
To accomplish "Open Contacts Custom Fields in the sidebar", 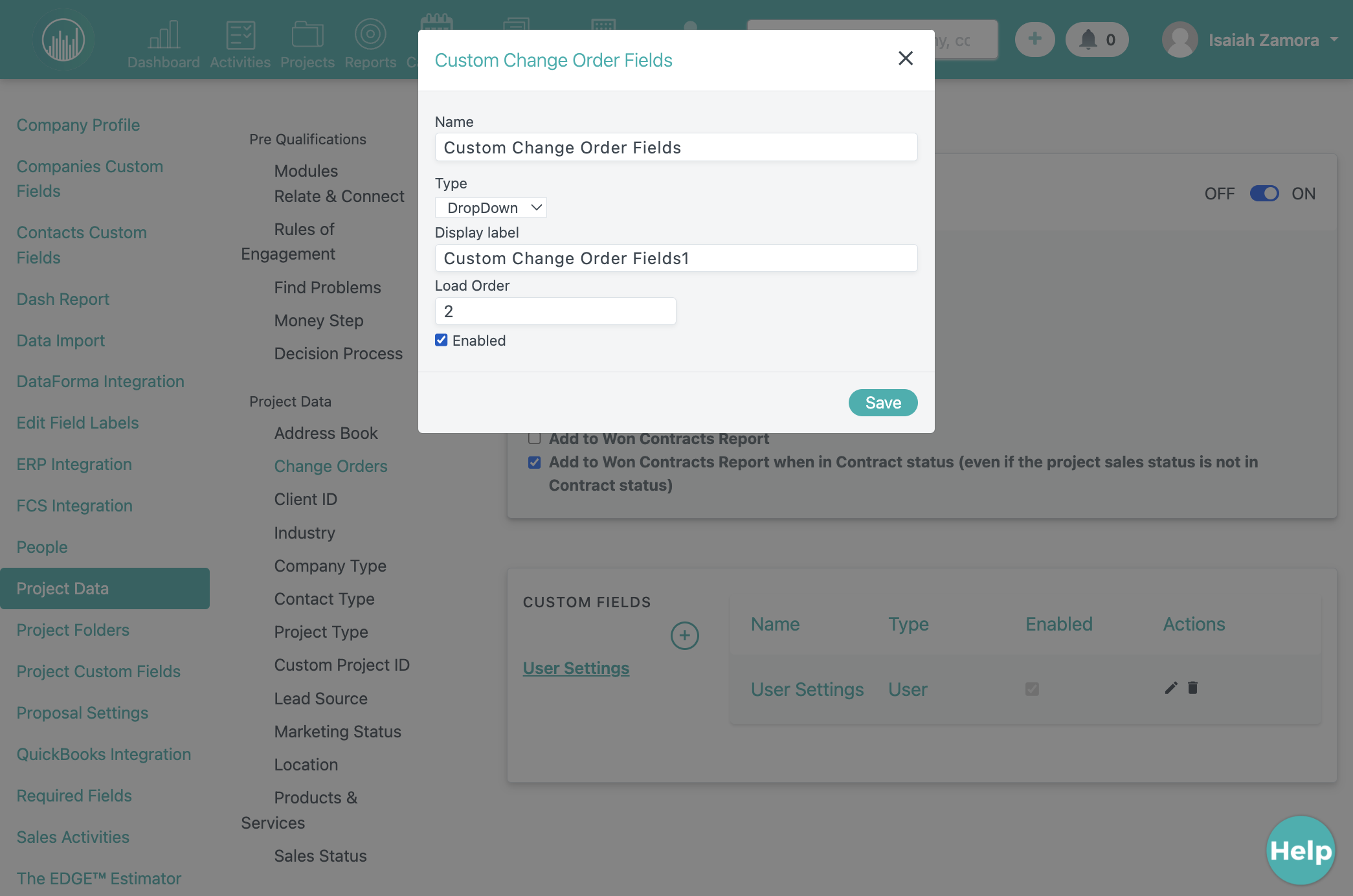I will click(82, 245).
